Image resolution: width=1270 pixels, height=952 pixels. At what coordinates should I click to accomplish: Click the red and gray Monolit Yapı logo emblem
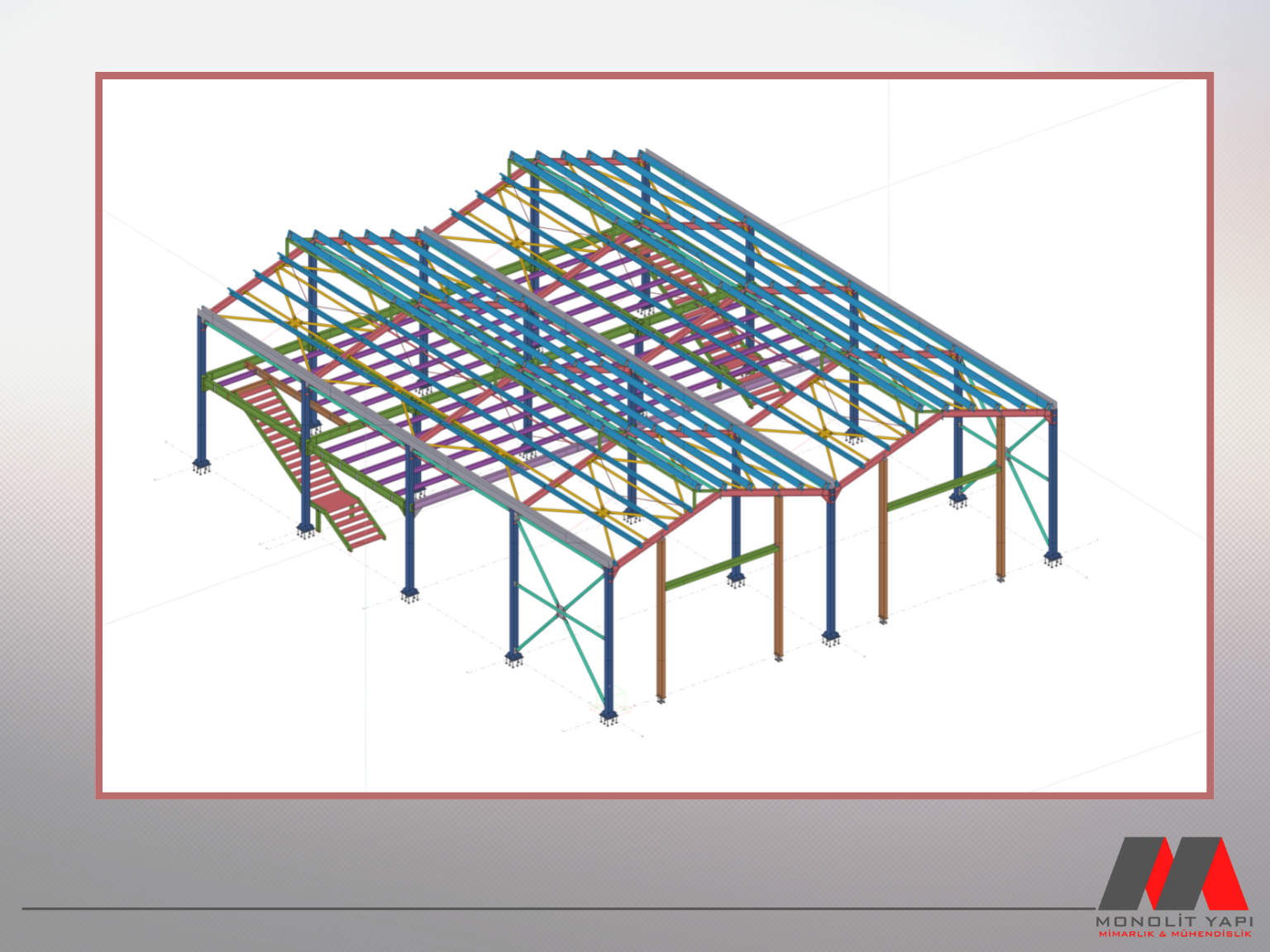point(1172,873)
